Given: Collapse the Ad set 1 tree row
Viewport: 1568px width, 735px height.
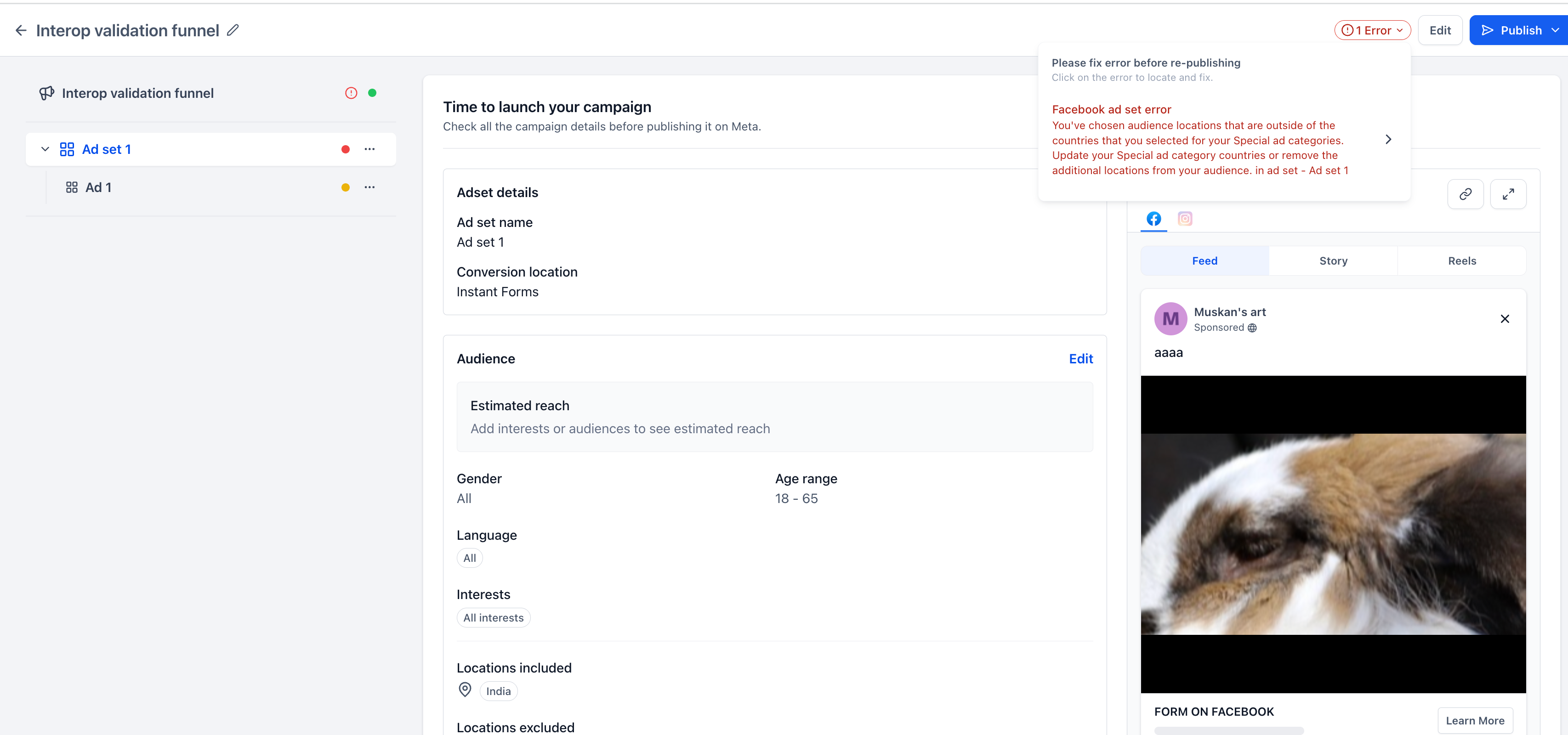Looking at the screenshot, I should click(x=45, y=149).
